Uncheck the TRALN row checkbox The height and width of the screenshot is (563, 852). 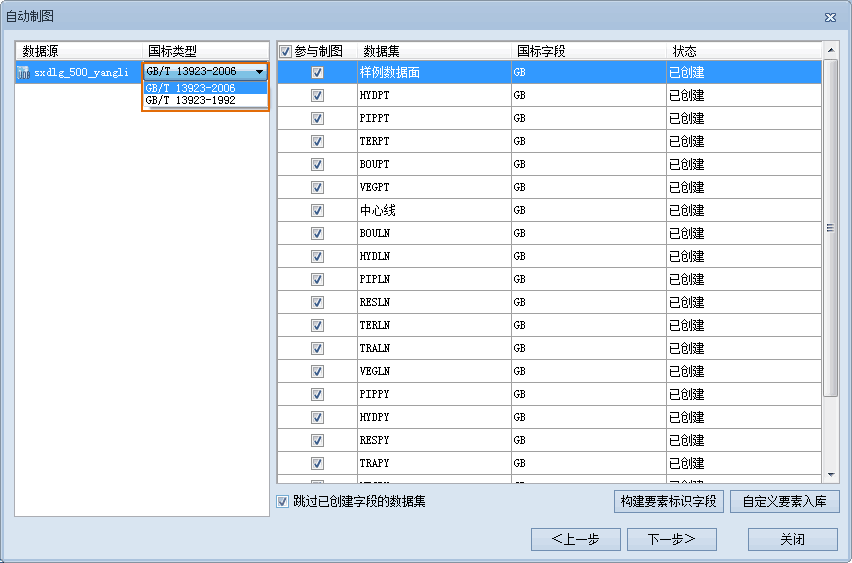[317, 348]
